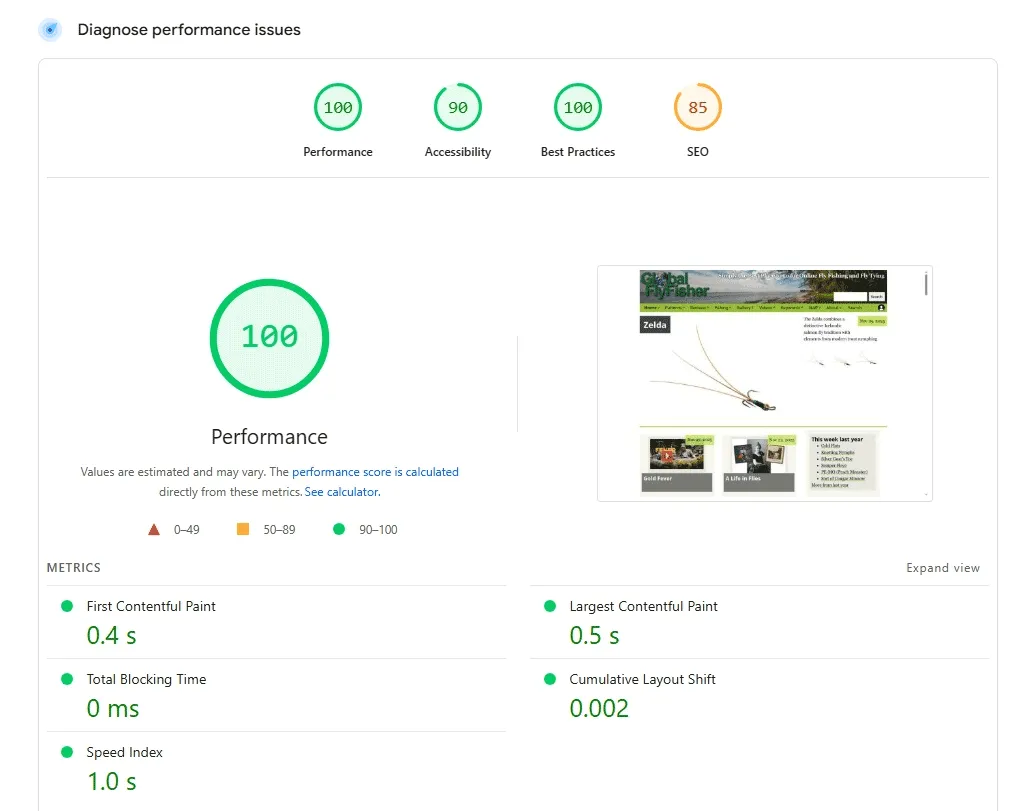Expand the Speed Index metric

tap(124, 752)
